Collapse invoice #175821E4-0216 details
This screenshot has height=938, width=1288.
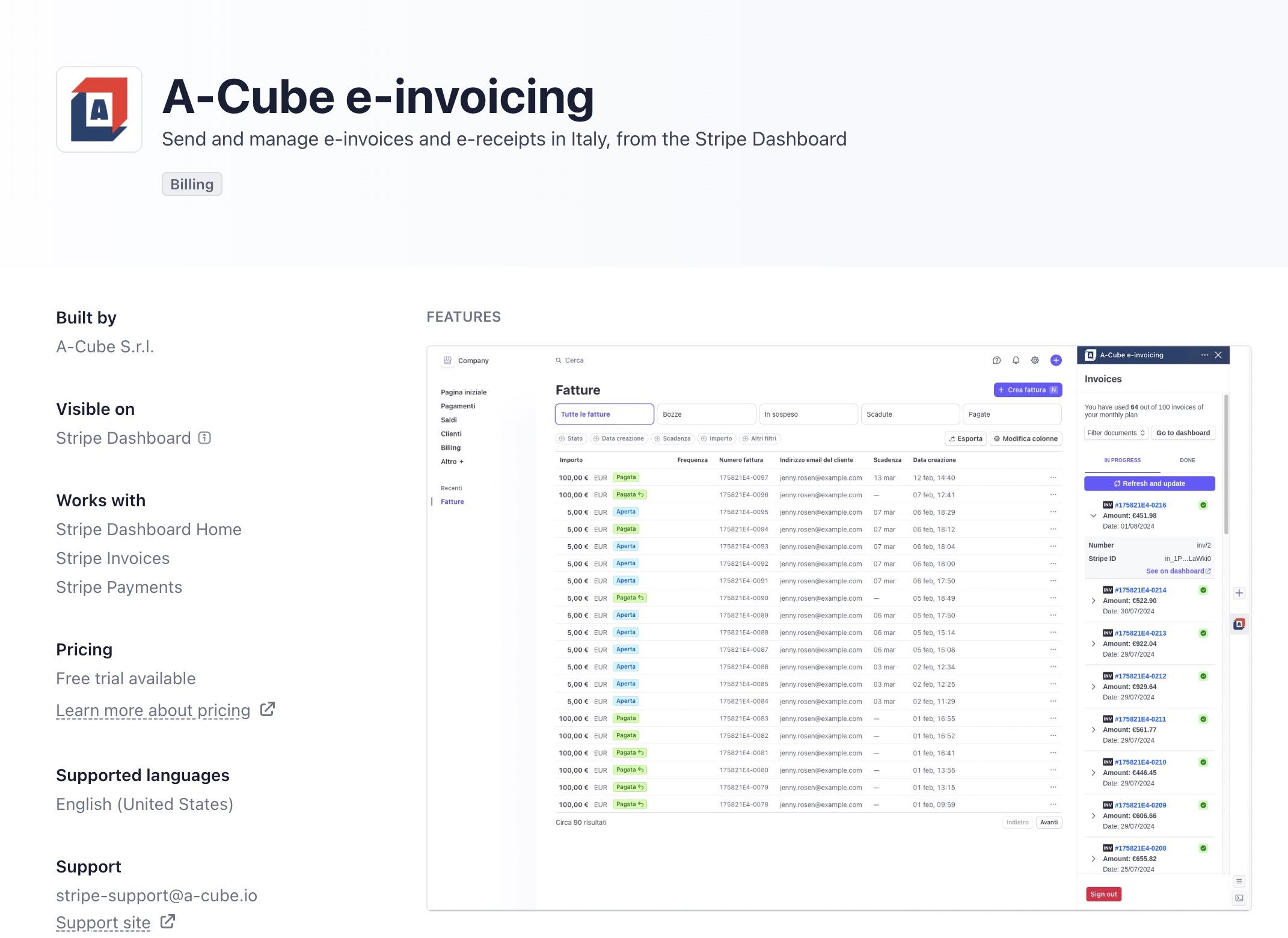(1093, 515)
